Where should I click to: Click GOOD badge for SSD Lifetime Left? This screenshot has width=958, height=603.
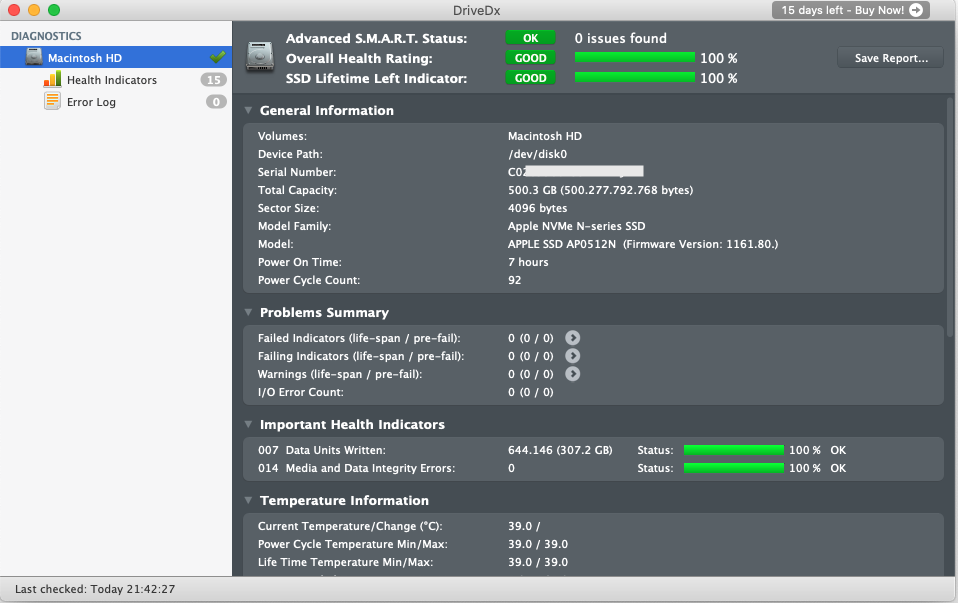click(x=530, y=78)
